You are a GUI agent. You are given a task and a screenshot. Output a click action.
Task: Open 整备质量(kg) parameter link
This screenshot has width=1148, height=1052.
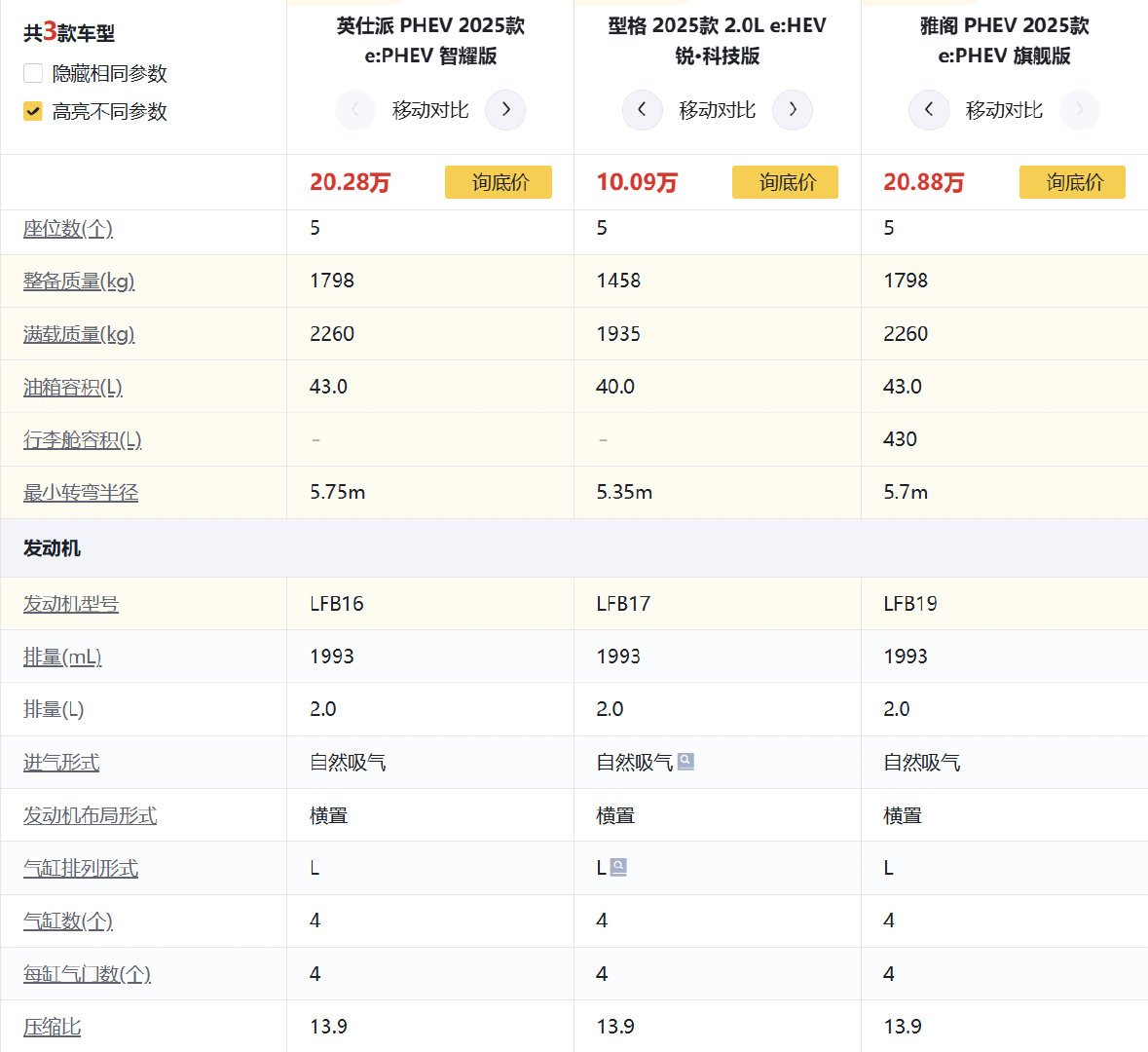[x=79, y=282]
